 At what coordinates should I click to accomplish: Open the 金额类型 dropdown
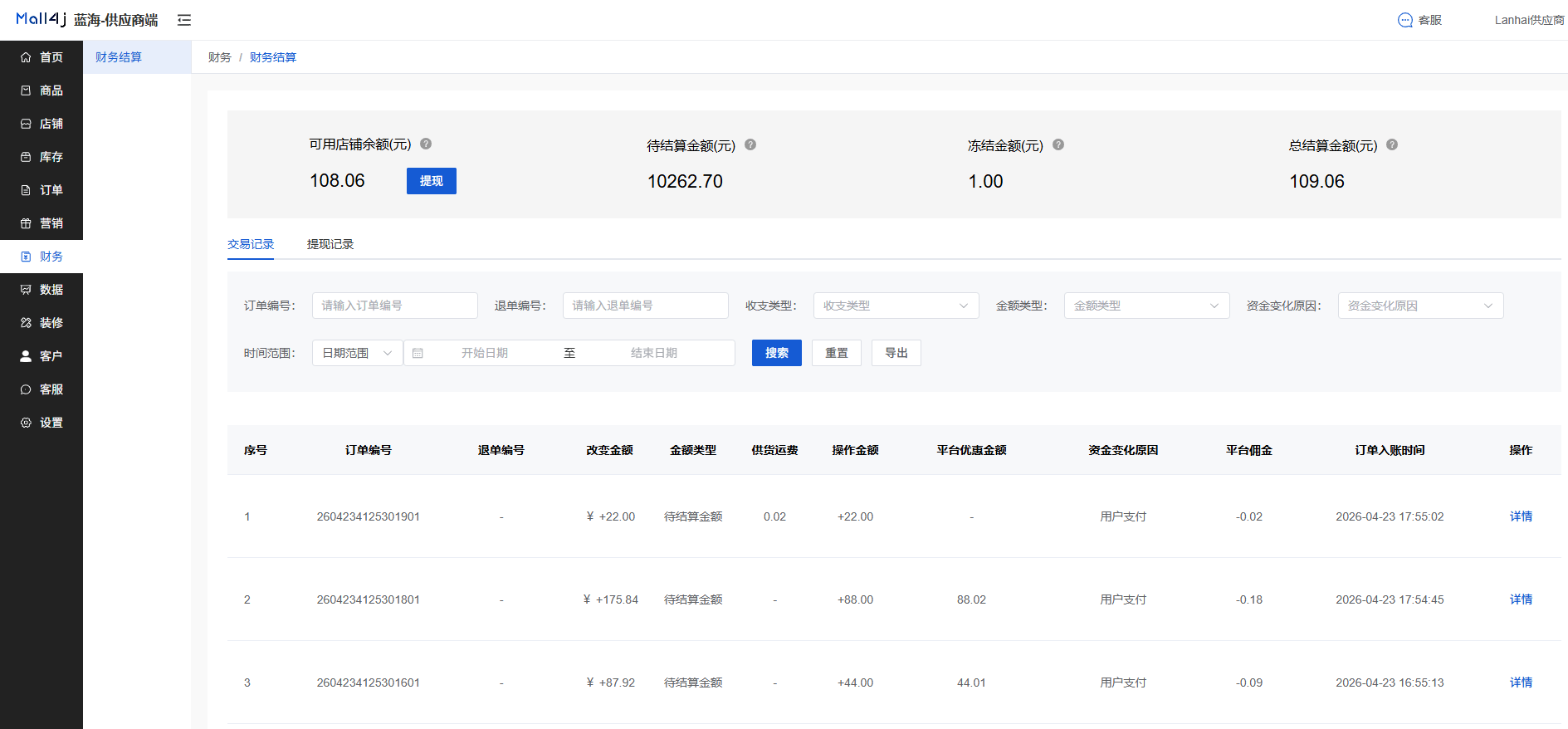point(1147,306)
